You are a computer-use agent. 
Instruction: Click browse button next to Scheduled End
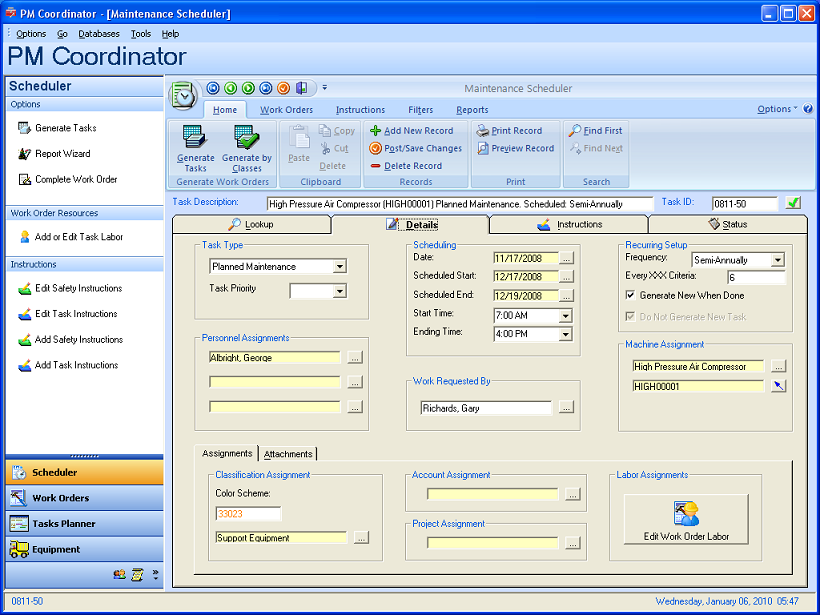pos(566,295)
